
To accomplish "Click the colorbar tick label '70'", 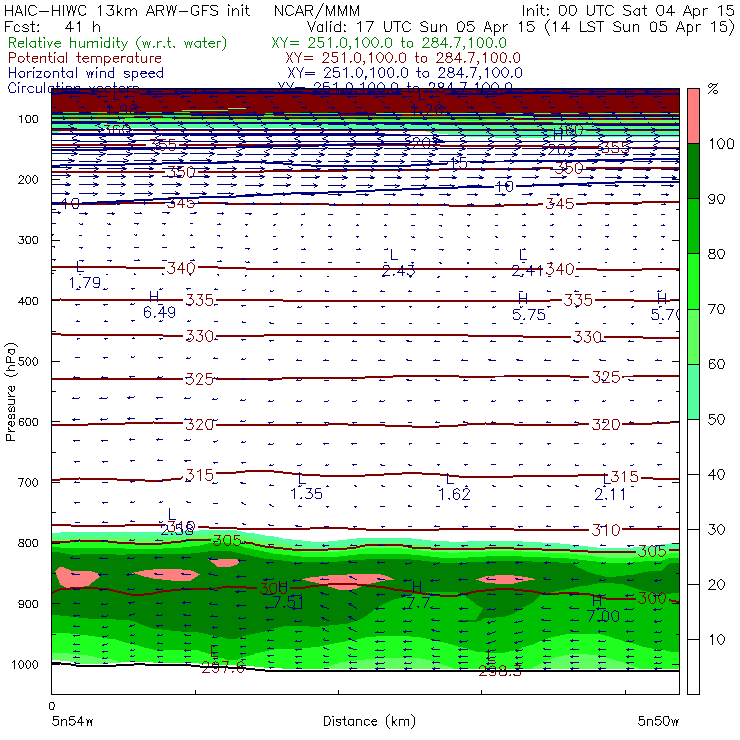I will (x=716, y=309).
